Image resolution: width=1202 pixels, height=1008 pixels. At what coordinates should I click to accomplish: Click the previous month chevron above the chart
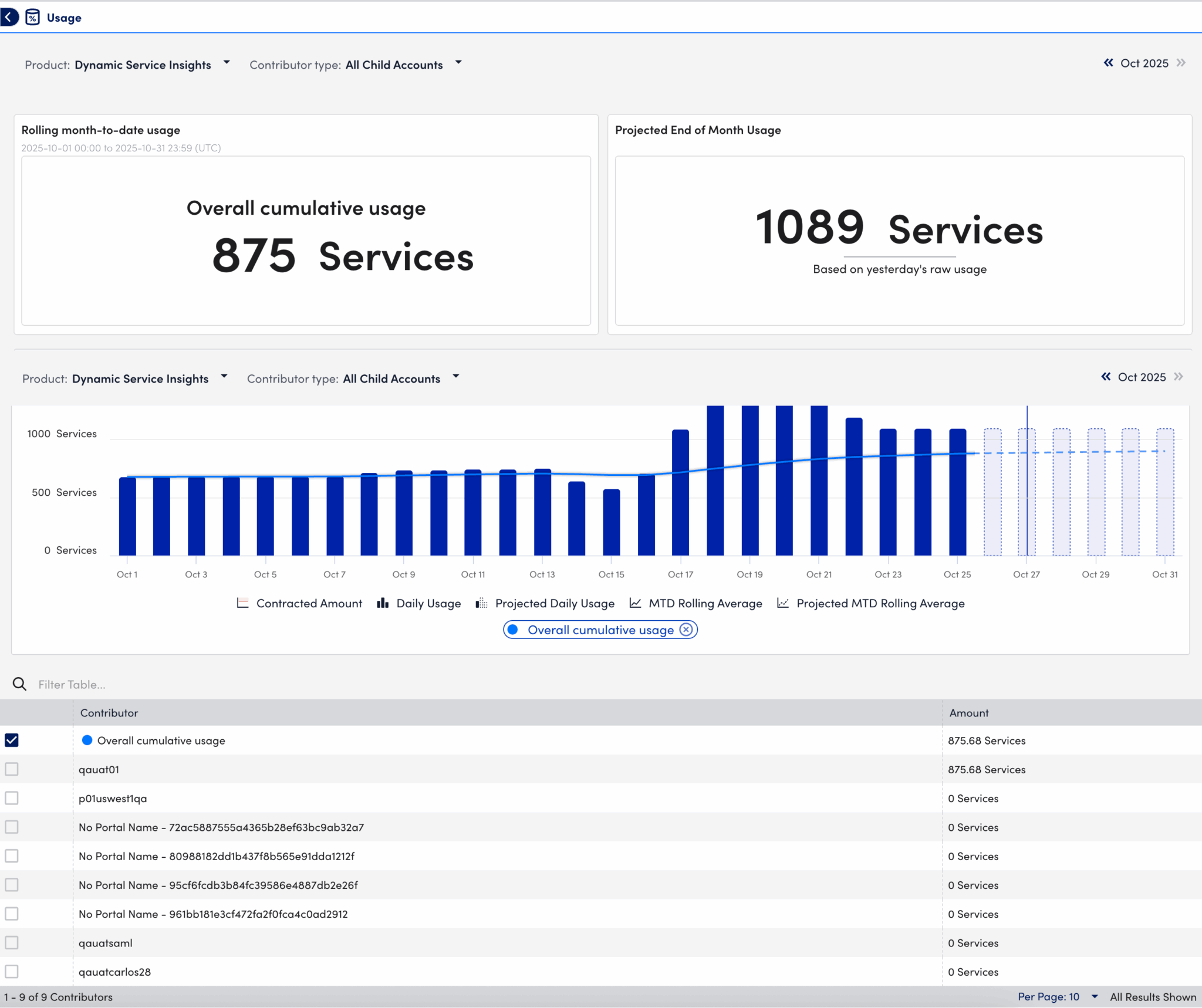tap(1106, 377)
